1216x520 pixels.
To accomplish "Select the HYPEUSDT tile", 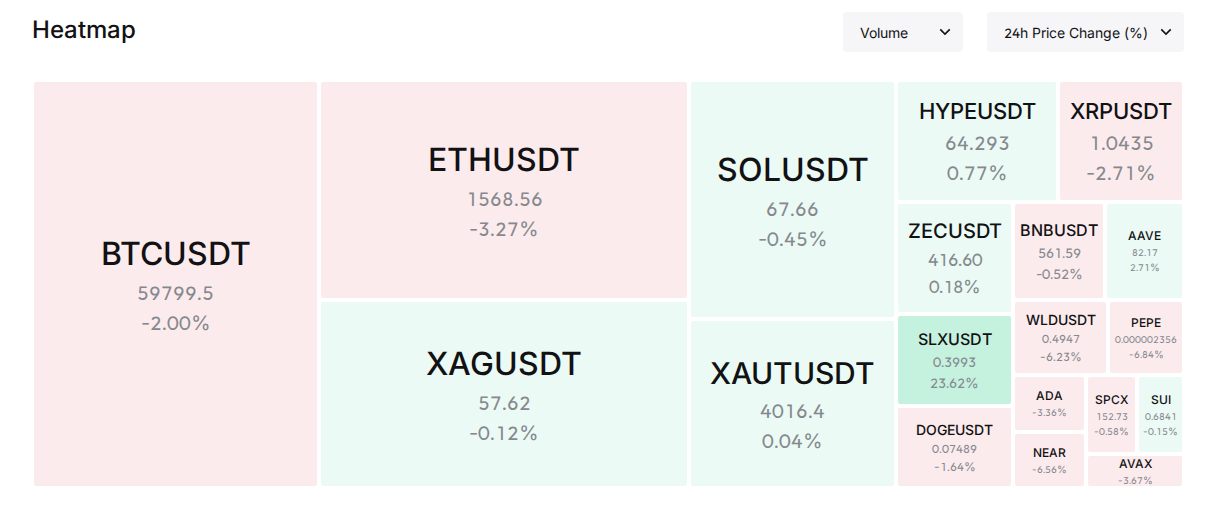I will [977, 141].
